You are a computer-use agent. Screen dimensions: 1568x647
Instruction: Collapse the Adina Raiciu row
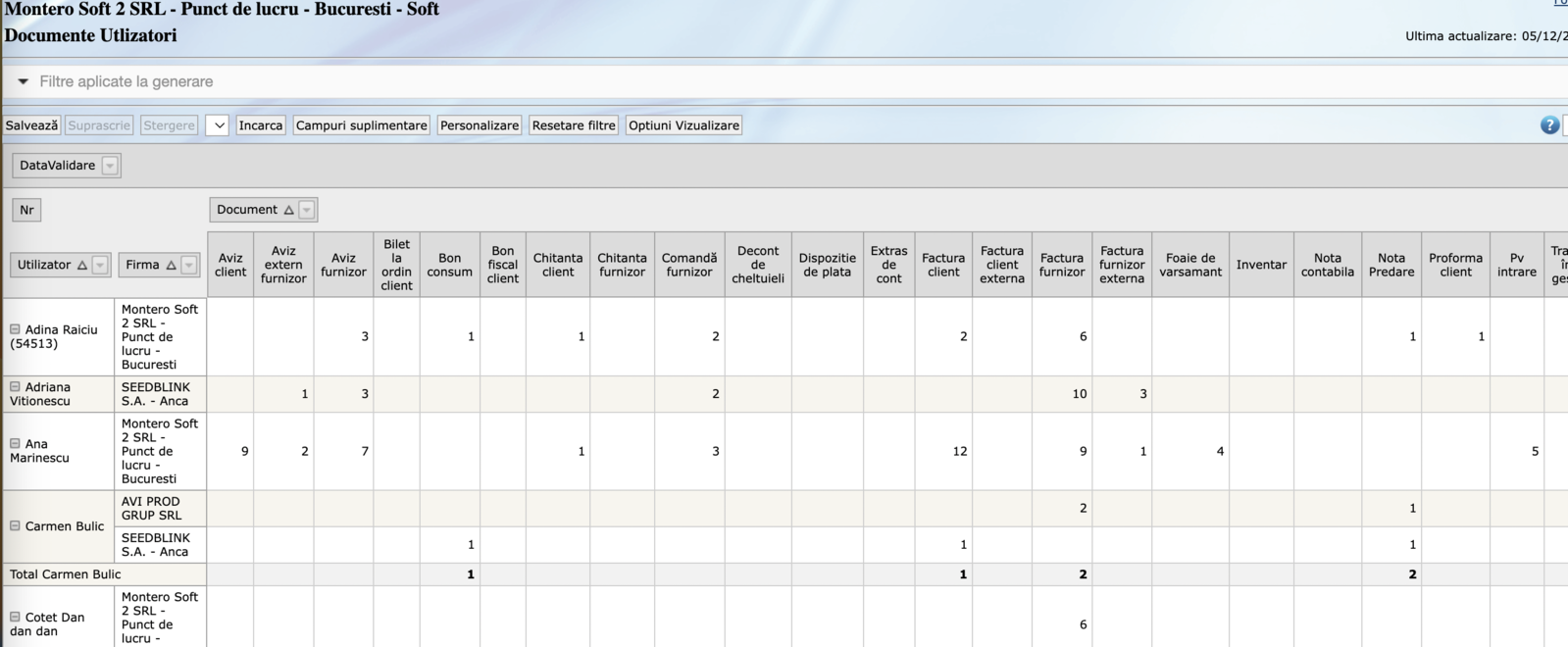[15, 329]
